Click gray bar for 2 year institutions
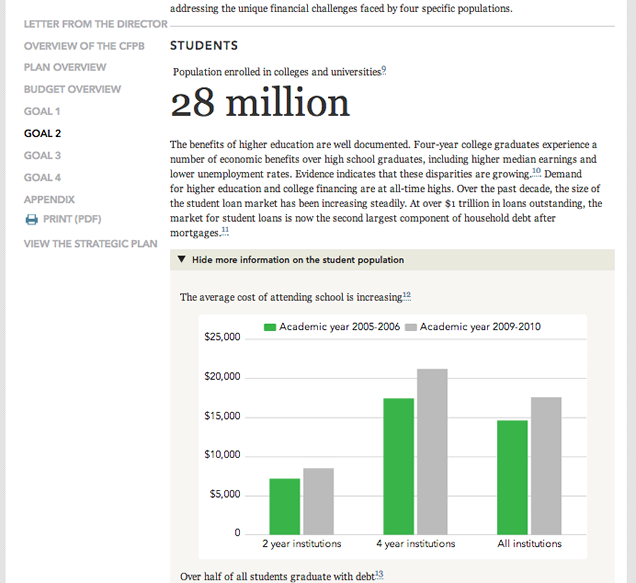This screenshot has height=583, width=636. point(318,501)
